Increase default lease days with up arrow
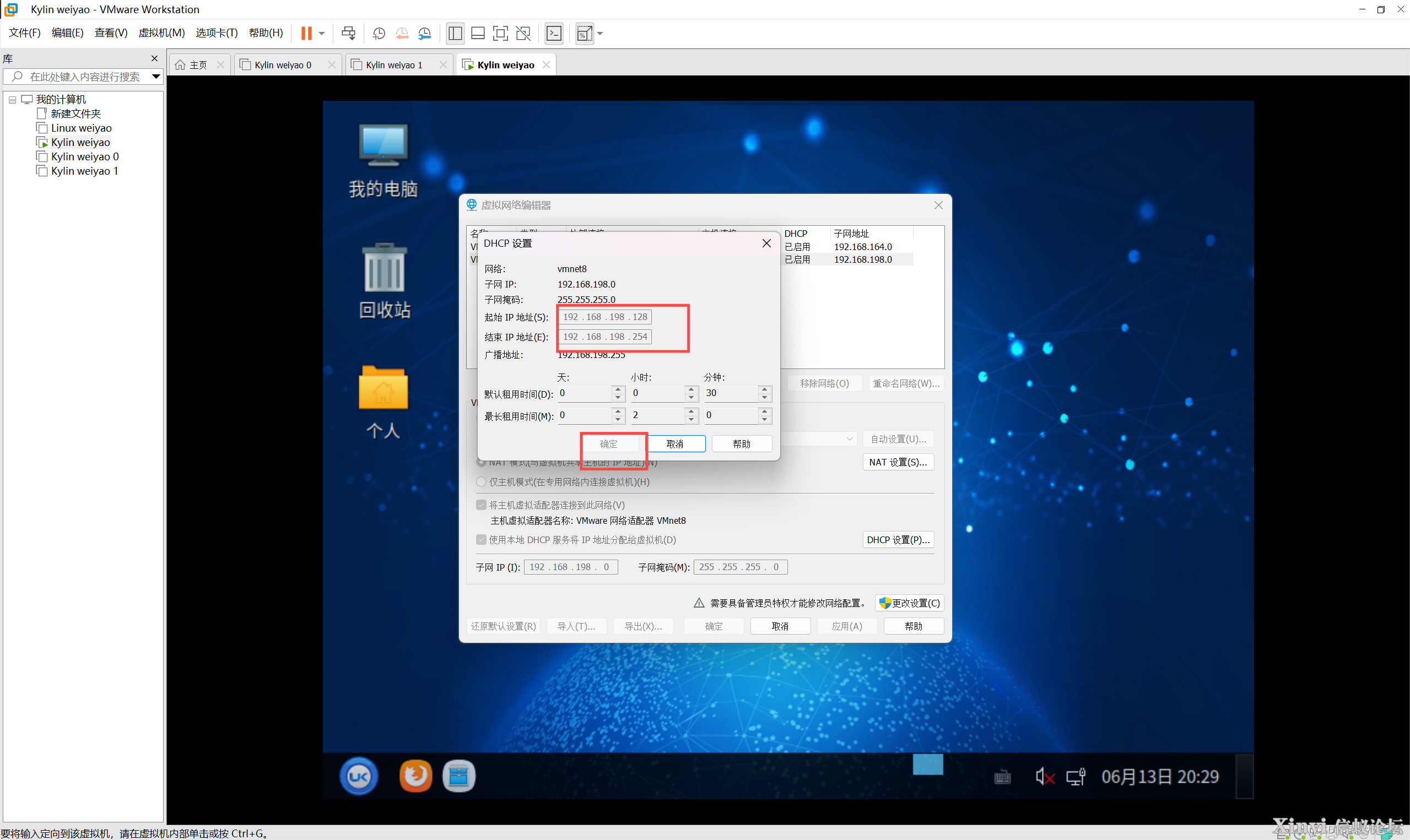The image size is (1410, 840). click(x=618, y=389)
